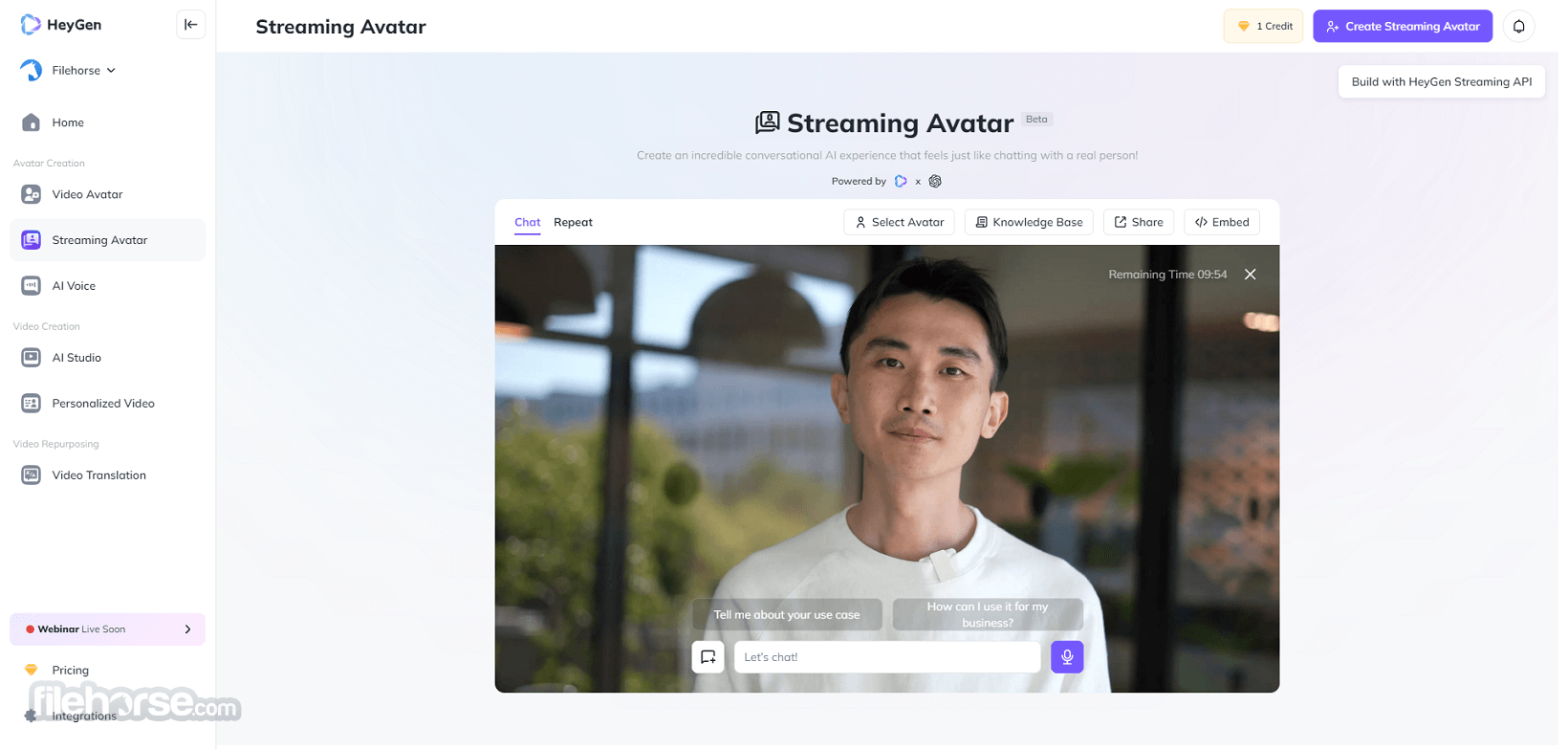1568x750 pixels.
Task: Select Streaming Avatar in the sidebar
Action: click(107, 240)
